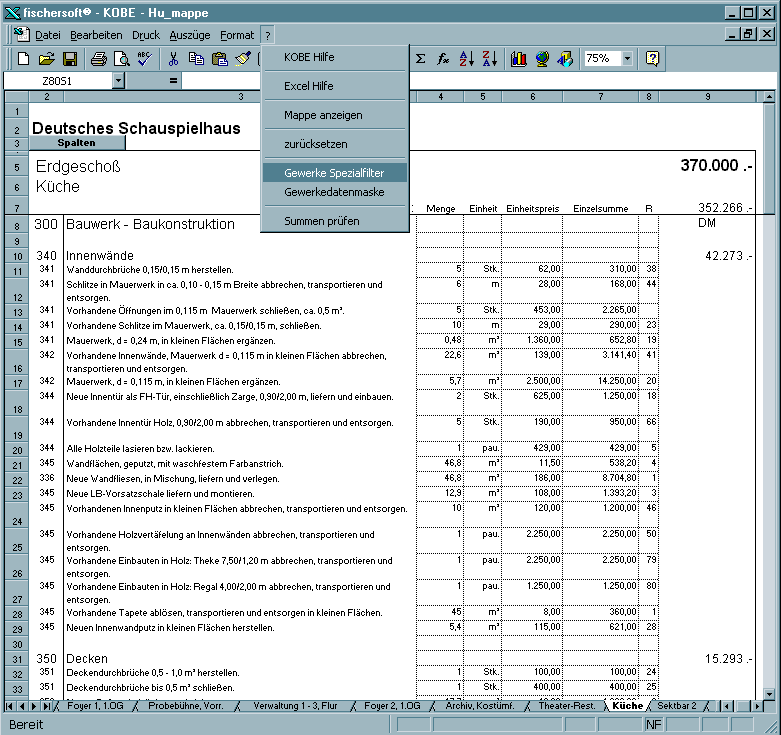Open the Chart Wizard icon
Image resolution: width=781 pixels, height=735 pixels.
click(518, 59)
